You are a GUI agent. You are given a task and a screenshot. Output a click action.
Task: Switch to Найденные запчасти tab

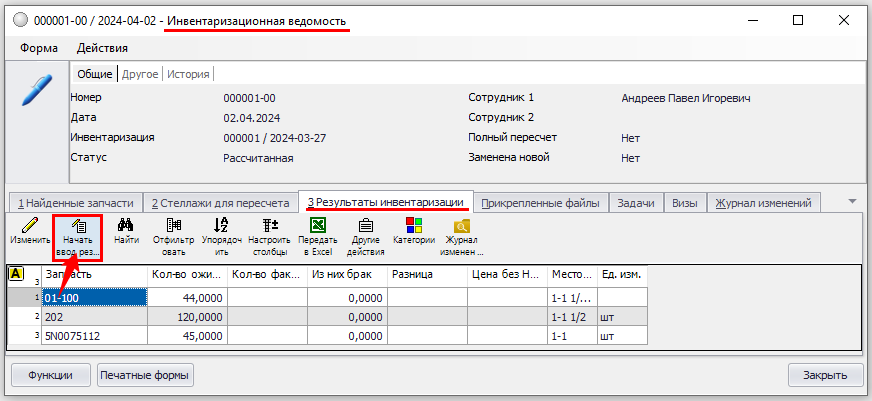tap(74, 203)
